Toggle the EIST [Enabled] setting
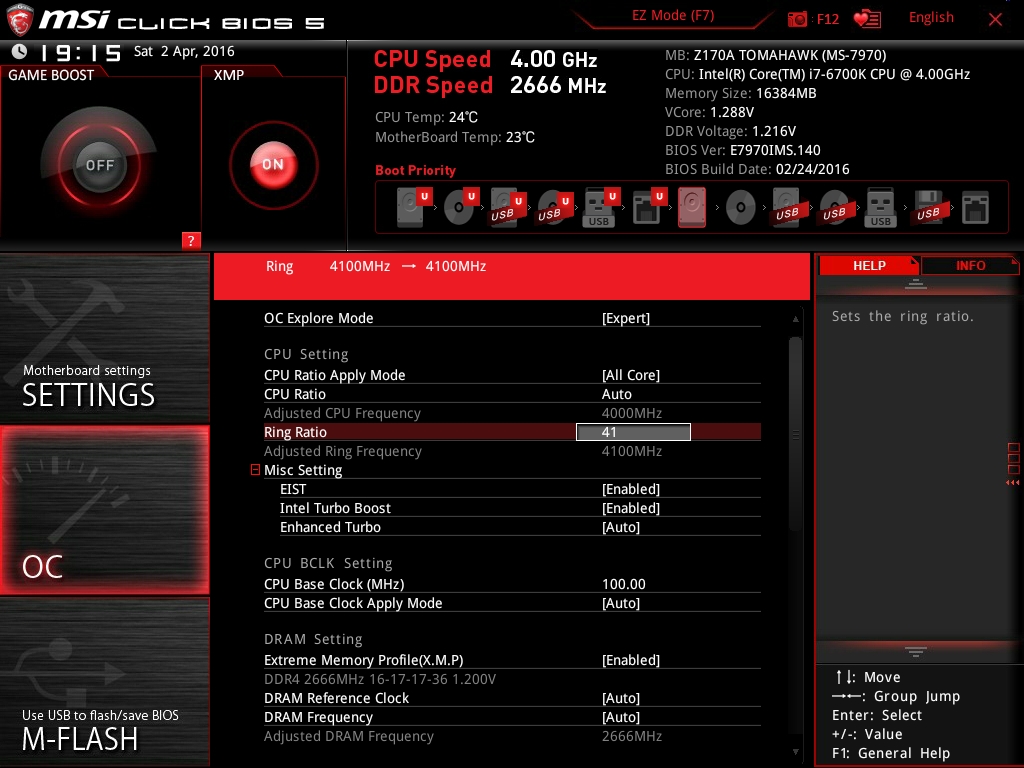The height and width of the screenshot is (768, 1024). [631, 489]
